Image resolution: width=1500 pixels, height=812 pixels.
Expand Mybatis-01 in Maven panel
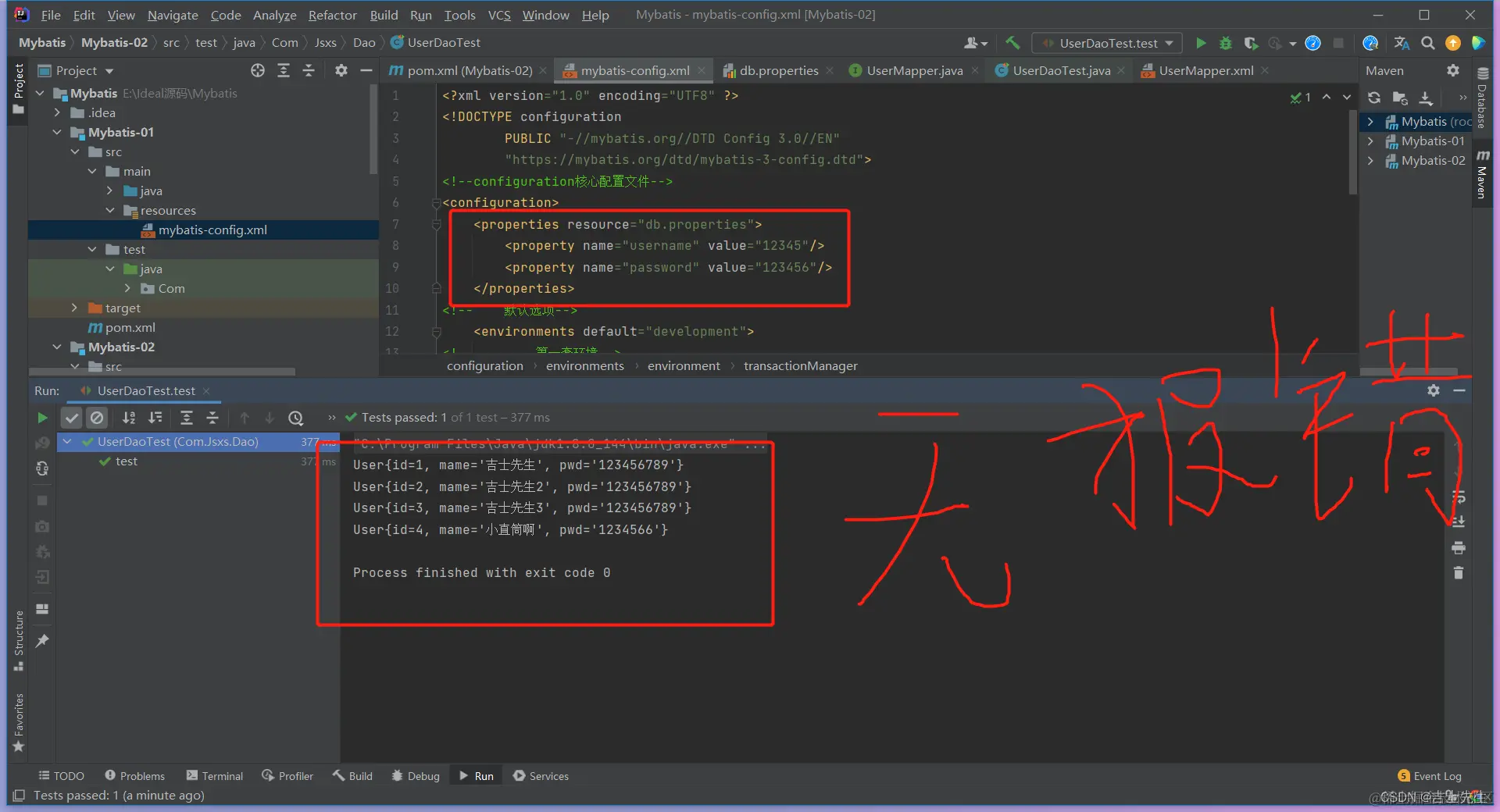[1370, 141]
